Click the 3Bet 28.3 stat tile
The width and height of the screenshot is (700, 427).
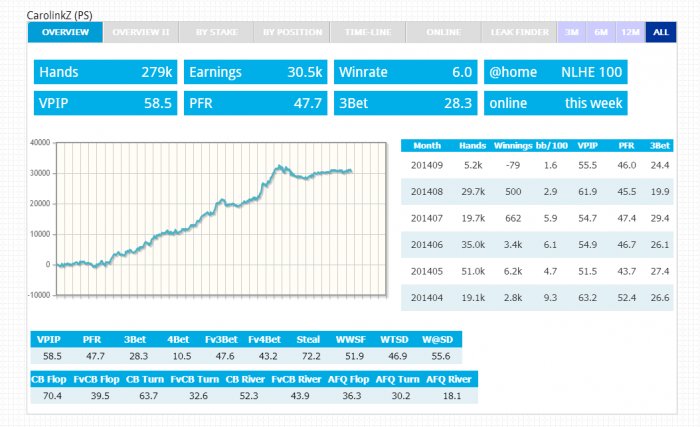coord(405,103)
